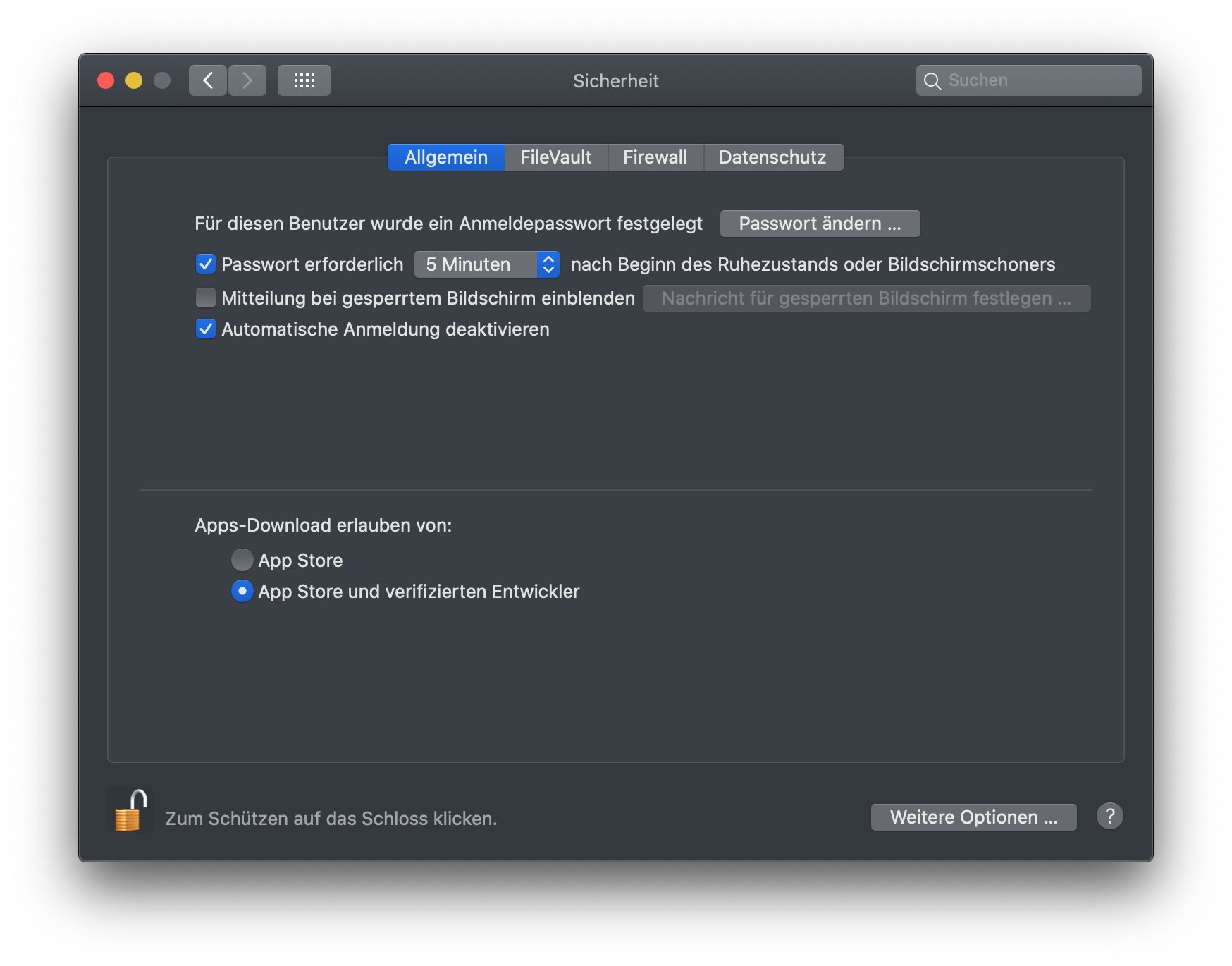
Task: Click the back navigation arrow
Action: tap(208, 80)
